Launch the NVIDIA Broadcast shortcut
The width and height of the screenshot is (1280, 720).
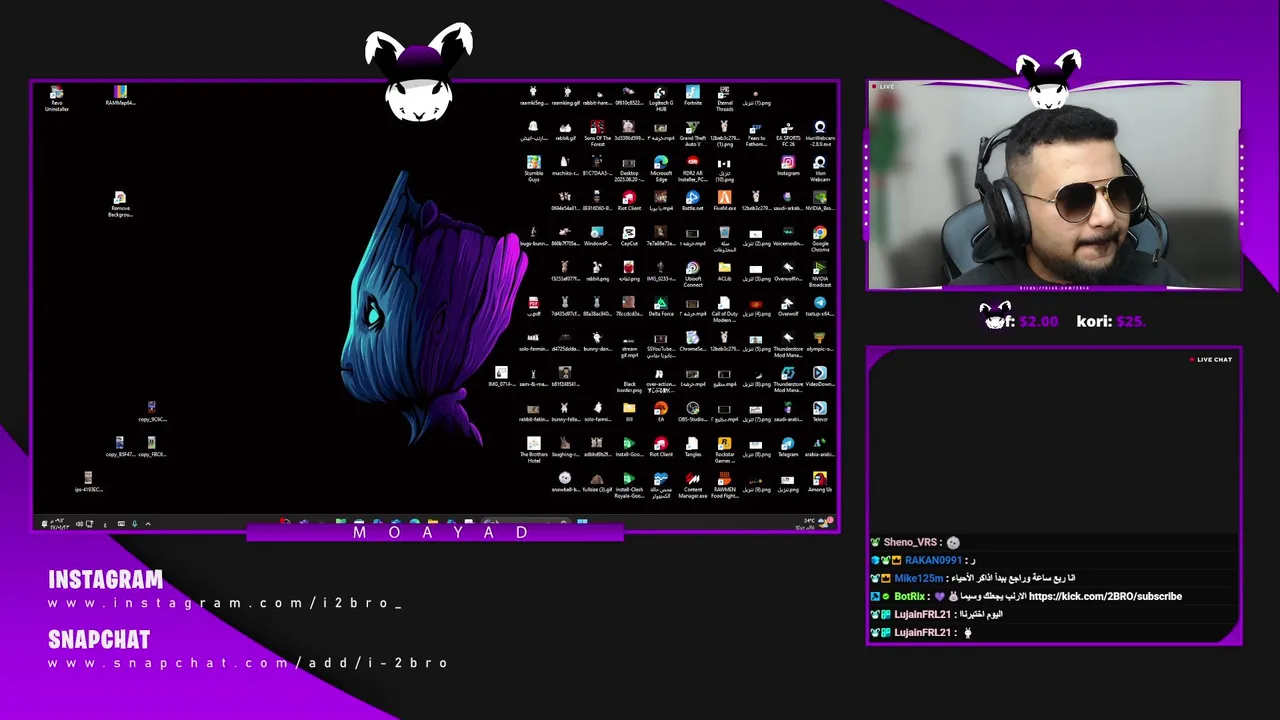point(820,275)
